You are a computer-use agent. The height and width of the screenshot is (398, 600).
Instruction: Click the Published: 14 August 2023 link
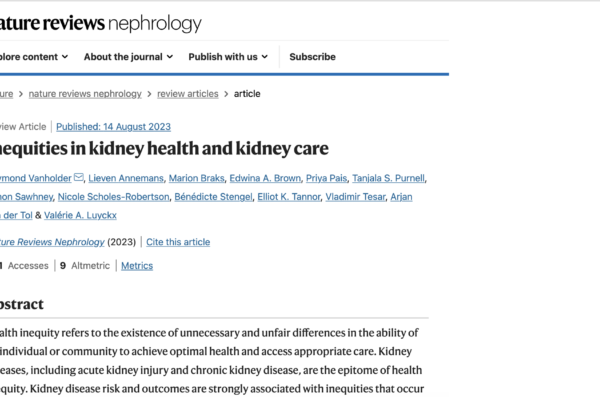(113, 127)
